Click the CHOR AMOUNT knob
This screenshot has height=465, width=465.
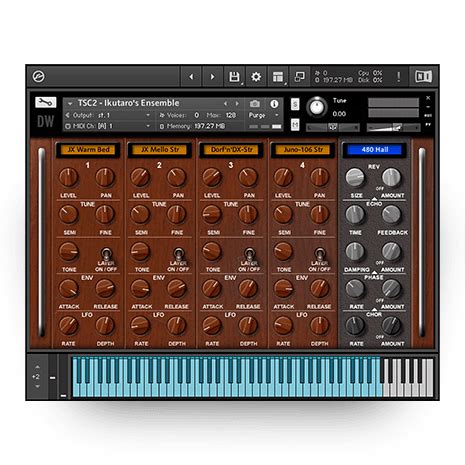pos(391,325)
